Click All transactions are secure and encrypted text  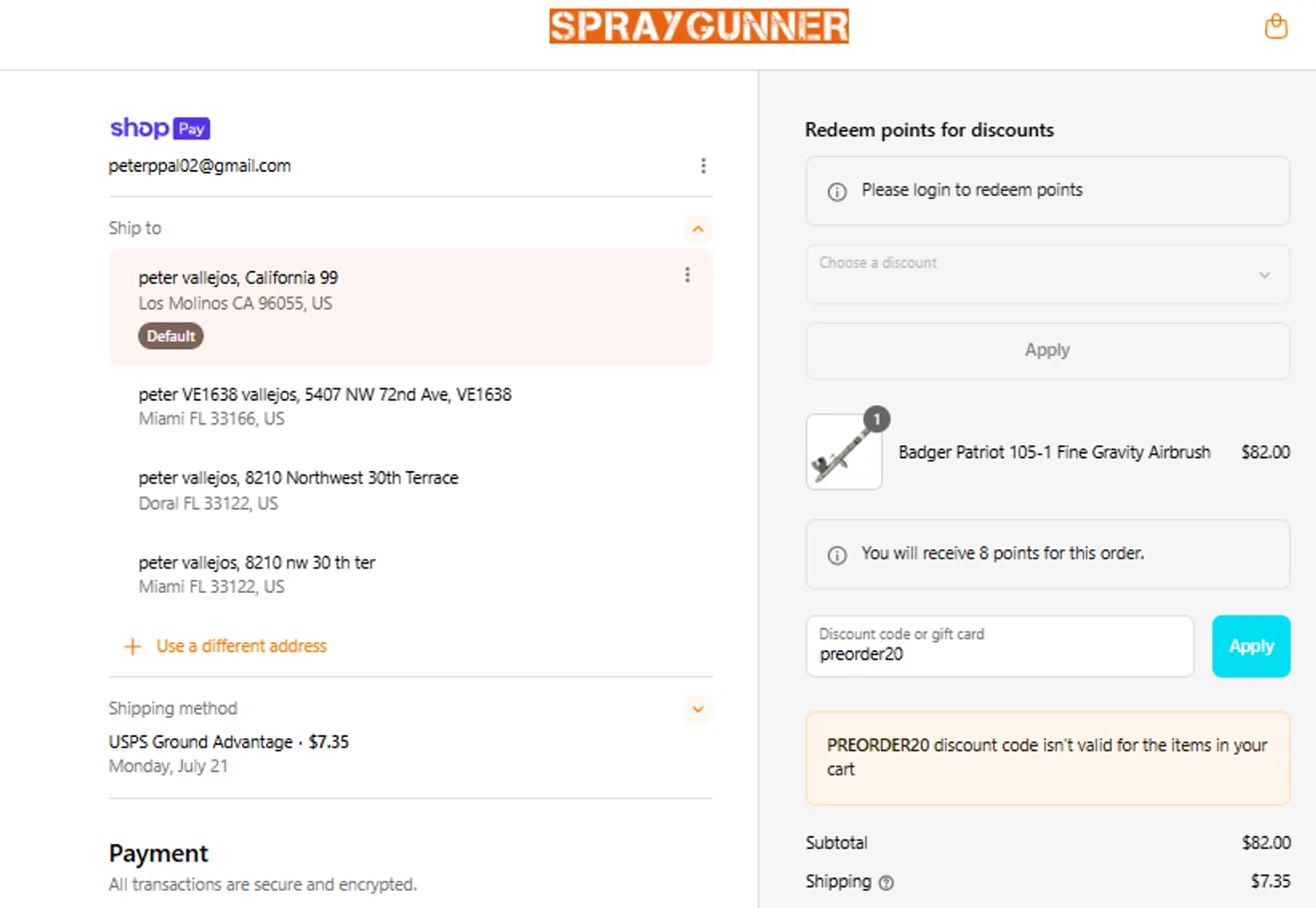[x=263, y=884]
